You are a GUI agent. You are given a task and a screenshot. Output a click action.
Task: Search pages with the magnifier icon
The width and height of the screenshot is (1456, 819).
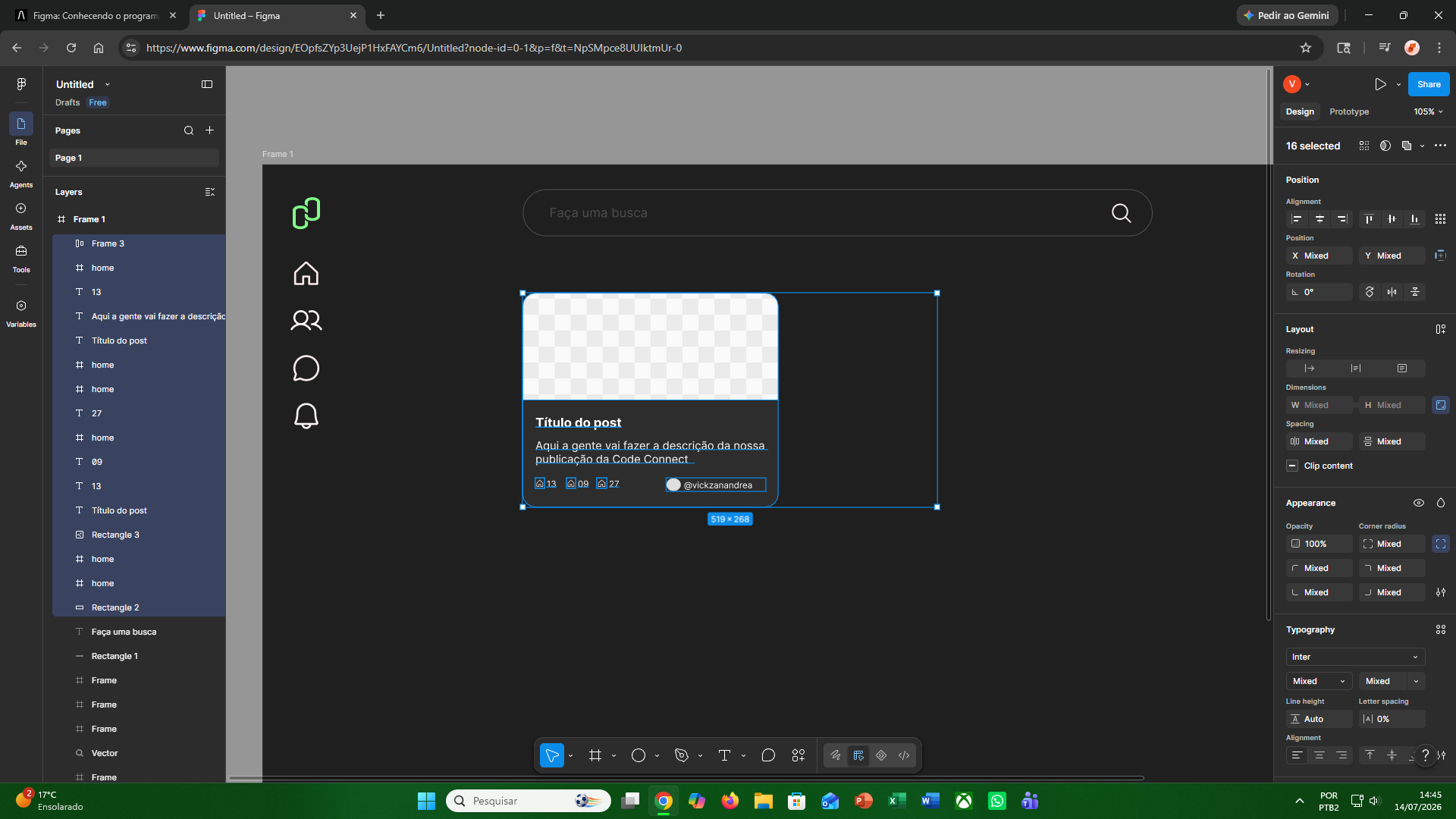(189, 130)
